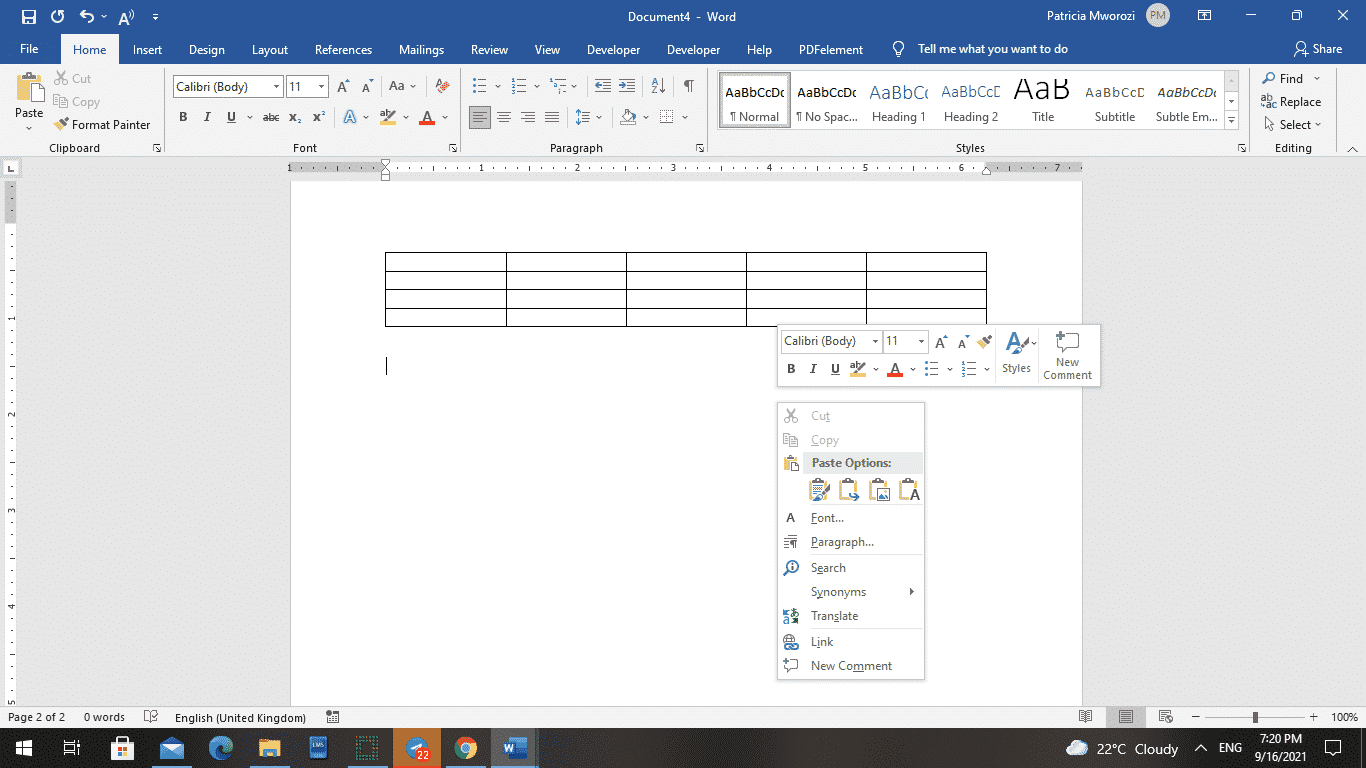Click the Subscript icon in Font group

[295, 117]
